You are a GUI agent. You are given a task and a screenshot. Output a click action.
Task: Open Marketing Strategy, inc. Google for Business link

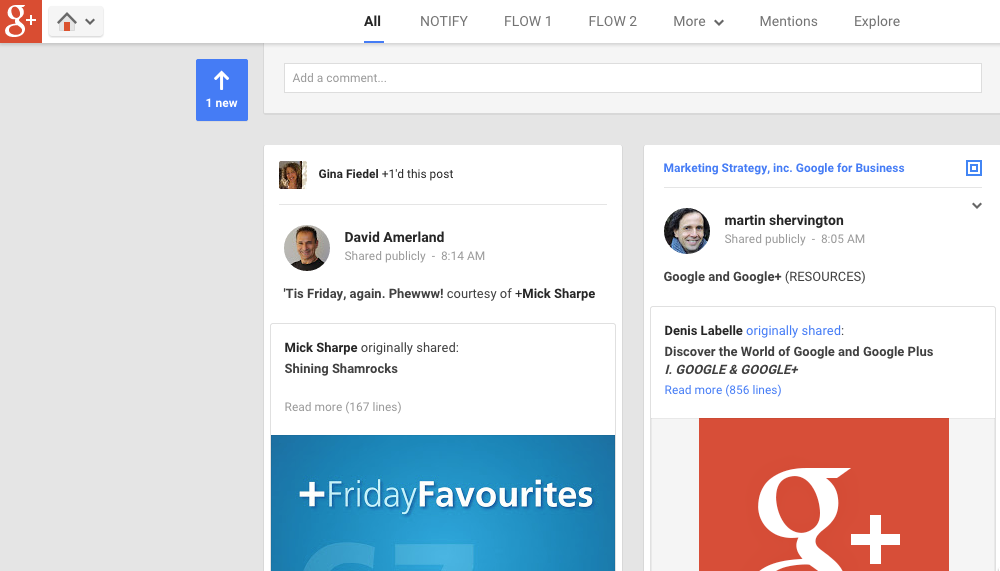[x=784, y=168]
